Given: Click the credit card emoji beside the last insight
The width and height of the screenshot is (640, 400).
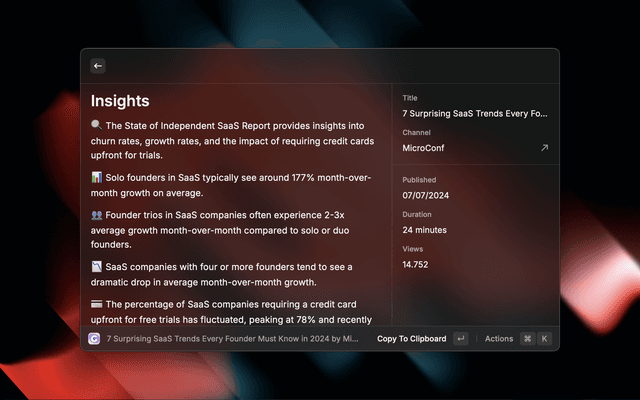Looking at the screenshot, I should click(x=96, y=304).
